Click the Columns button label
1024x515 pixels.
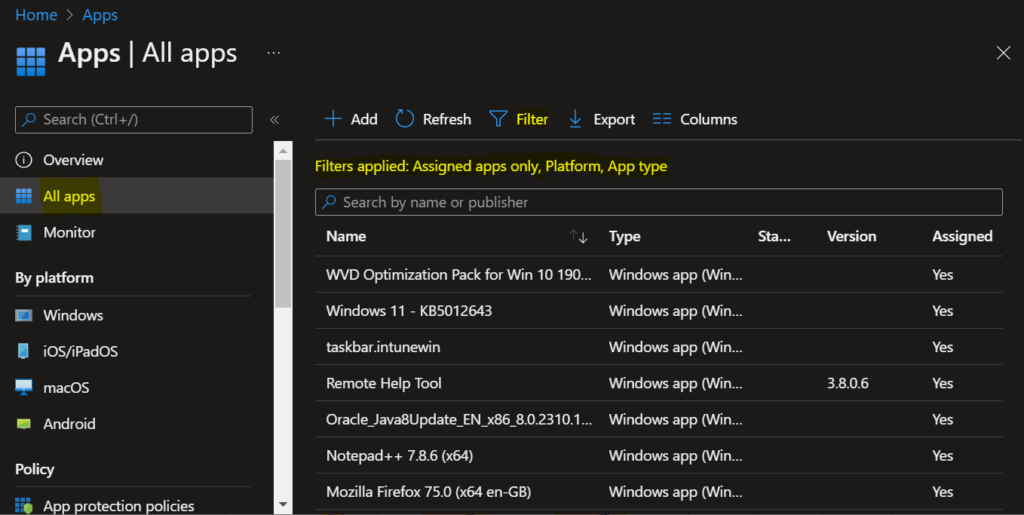point(709,119)
